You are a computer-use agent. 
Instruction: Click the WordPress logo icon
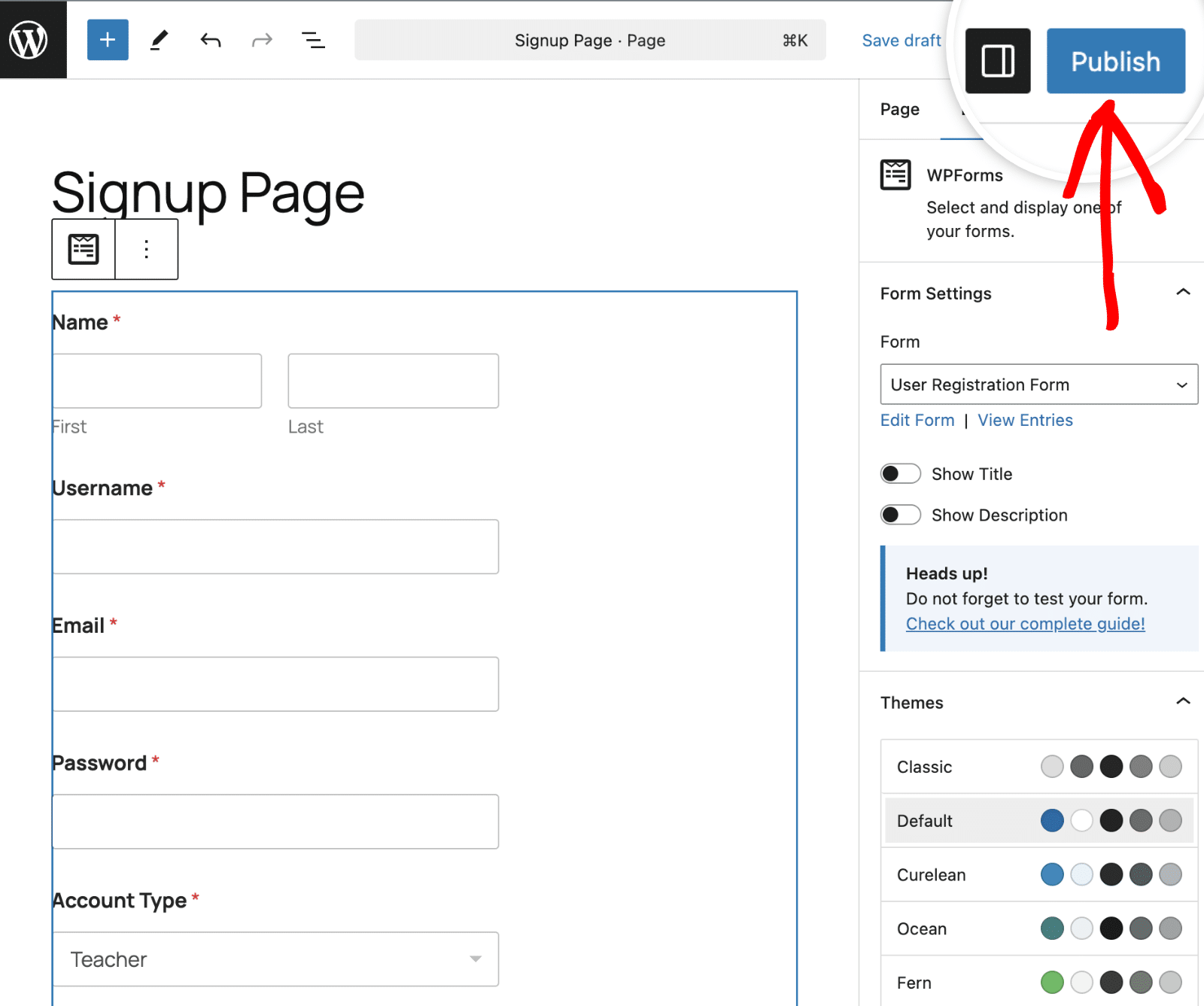(29, 40)
